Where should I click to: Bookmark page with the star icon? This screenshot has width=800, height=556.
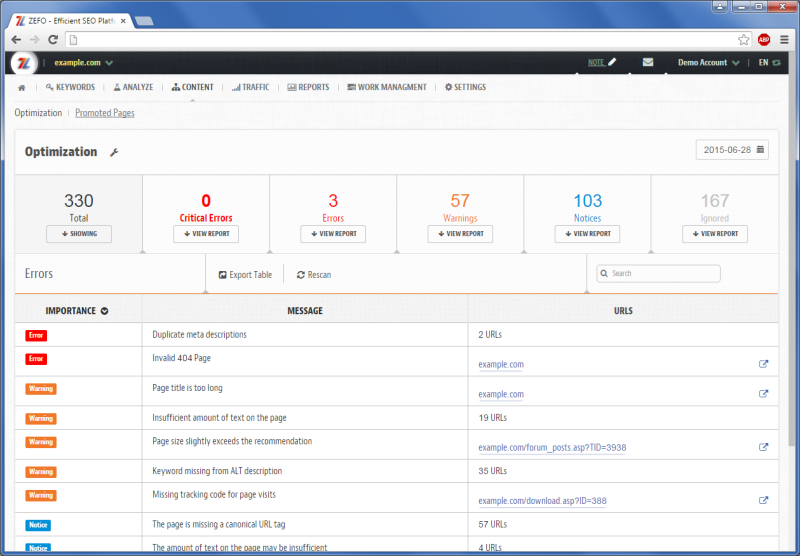[x=744, y=40]
